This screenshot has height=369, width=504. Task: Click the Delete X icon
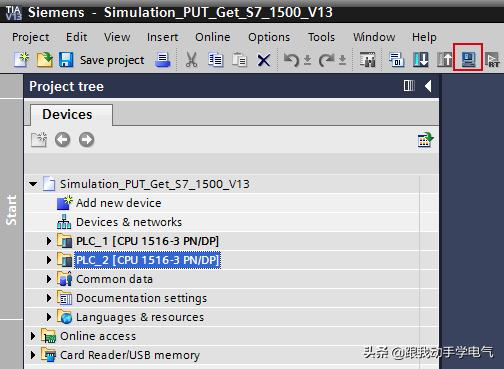(x=264, y=61)
